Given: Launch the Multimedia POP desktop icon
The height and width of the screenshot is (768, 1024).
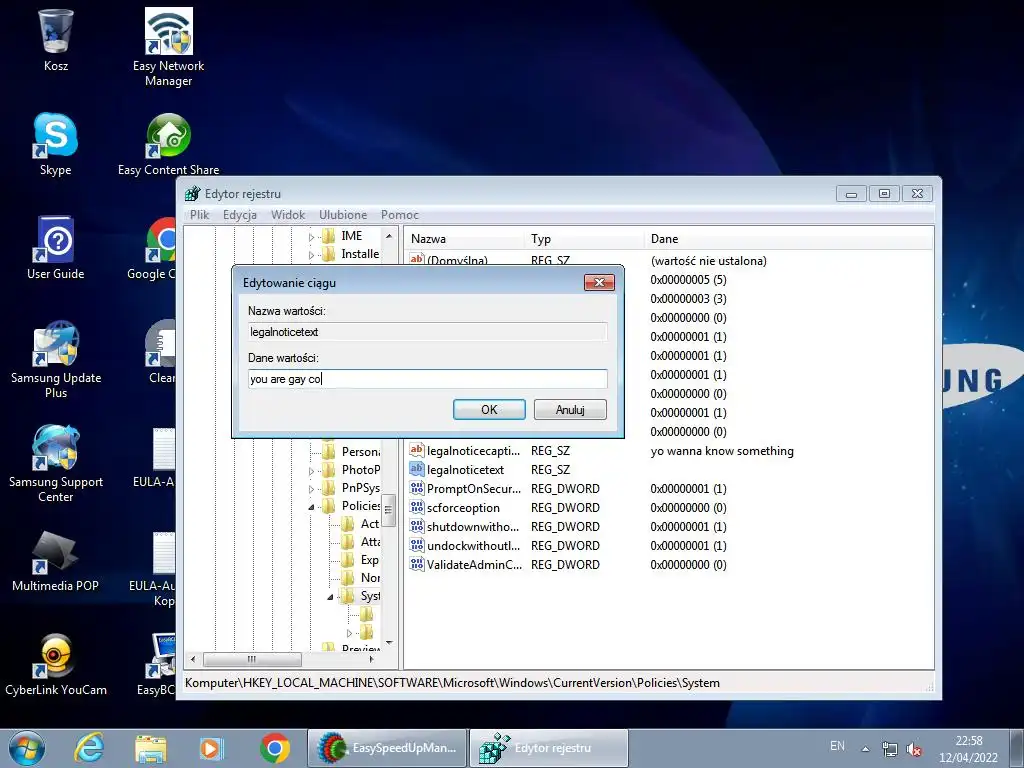Looking at the screenshot, I should click(x=56, y=562).
